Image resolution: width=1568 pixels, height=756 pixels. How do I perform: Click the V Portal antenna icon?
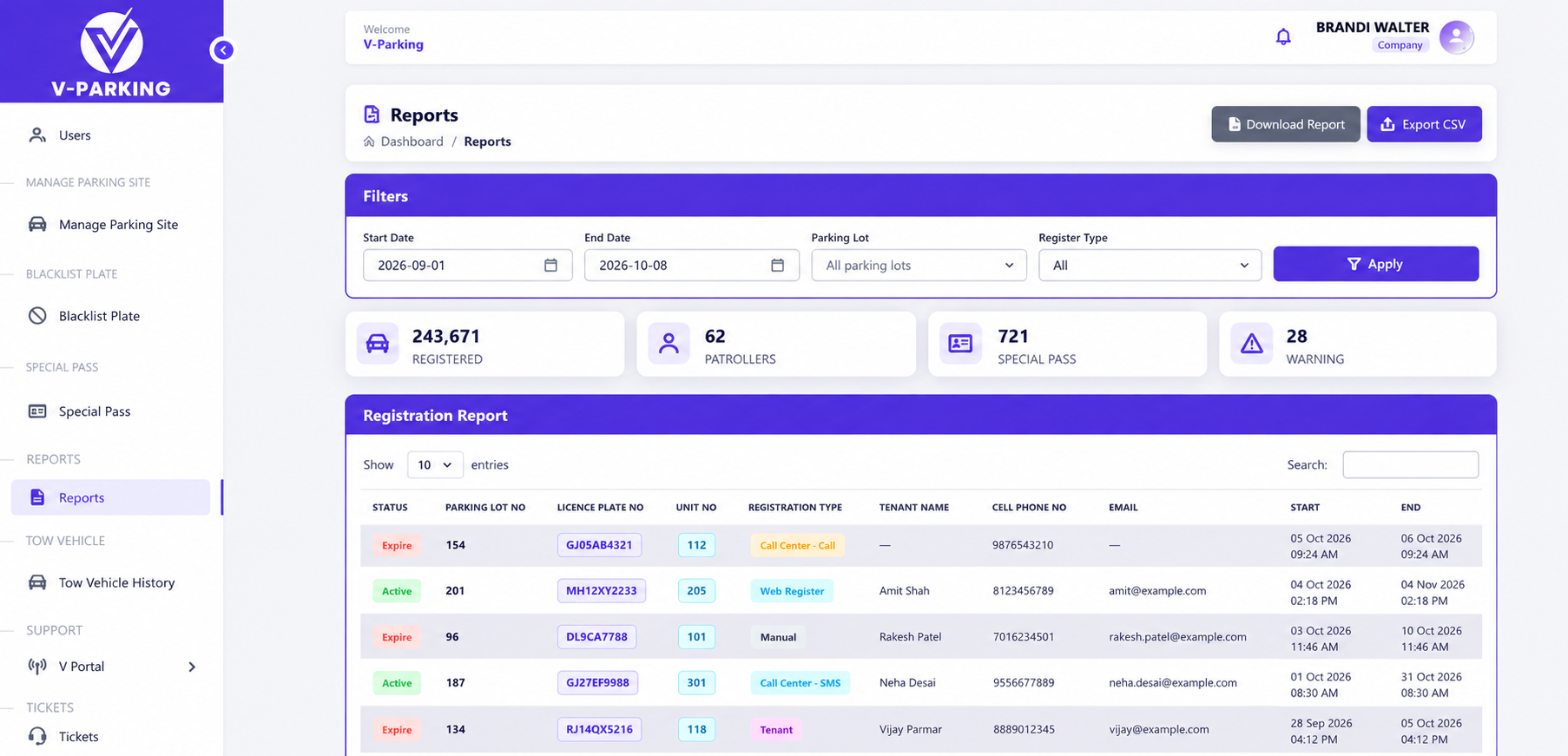click(x=37, y=666)
